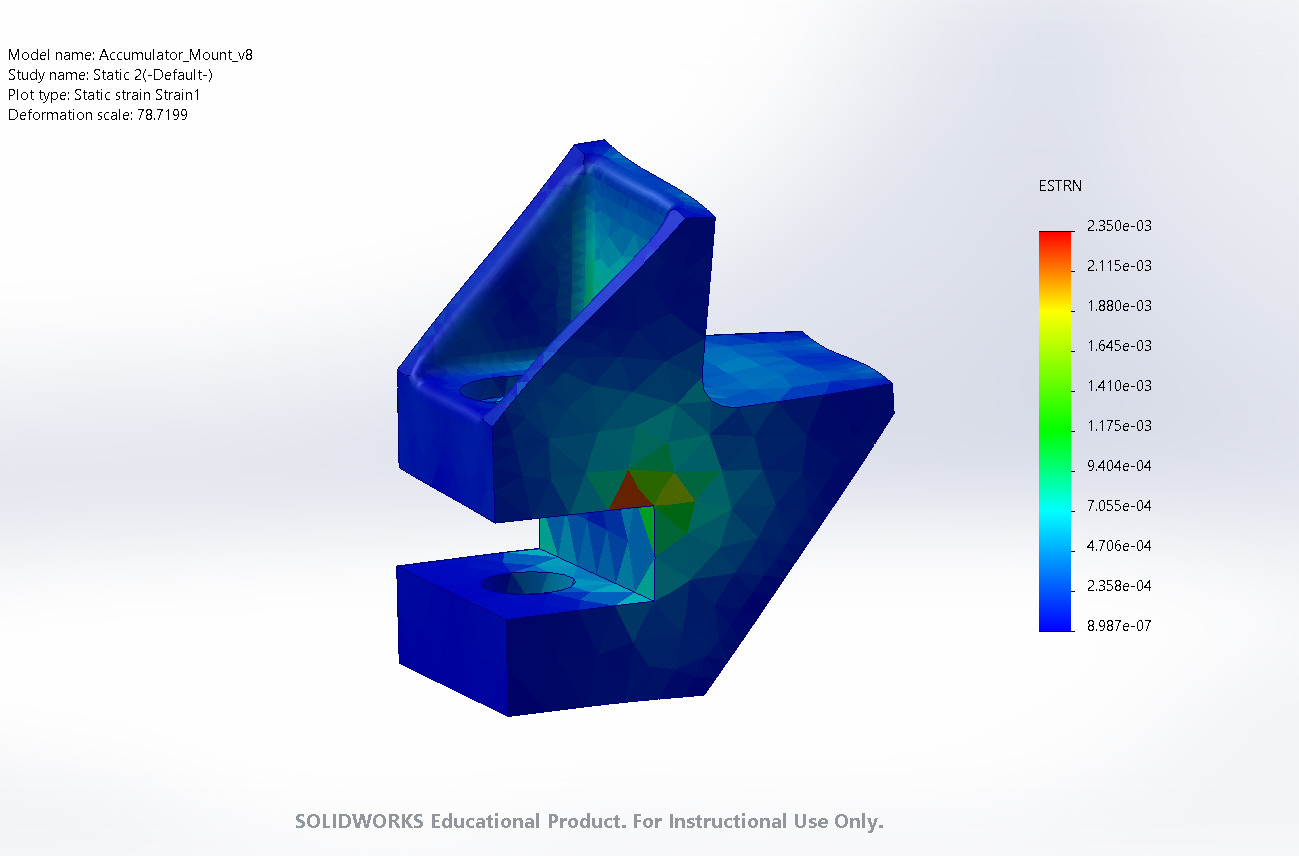Screen dimensions: 1299x856
Task: Click the 4.706e-04 legend value
Action: [x=1119, y=546]
